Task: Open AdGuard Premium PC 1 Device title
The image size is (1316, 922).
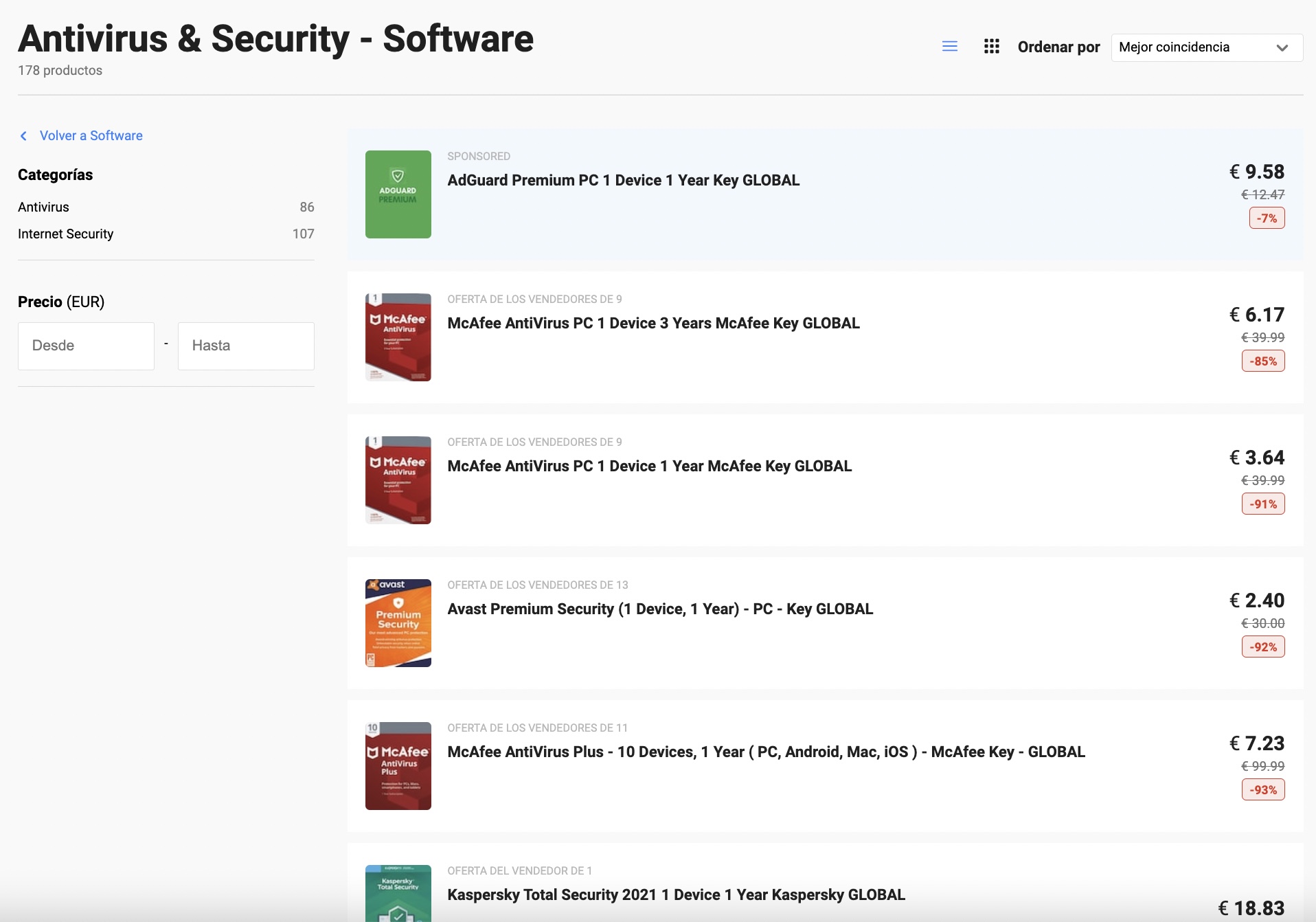Action: 624,181
